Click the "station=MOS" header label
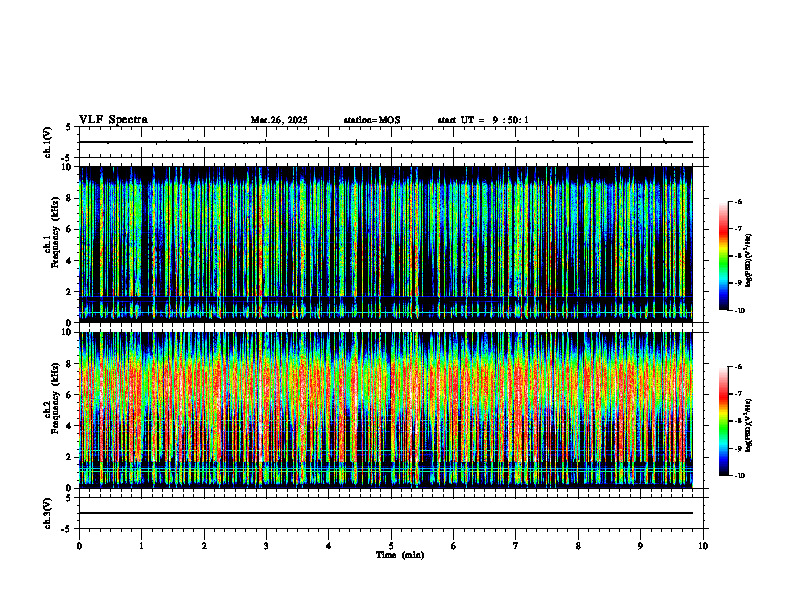Screen dimensions: 792x612 point(372,120)
